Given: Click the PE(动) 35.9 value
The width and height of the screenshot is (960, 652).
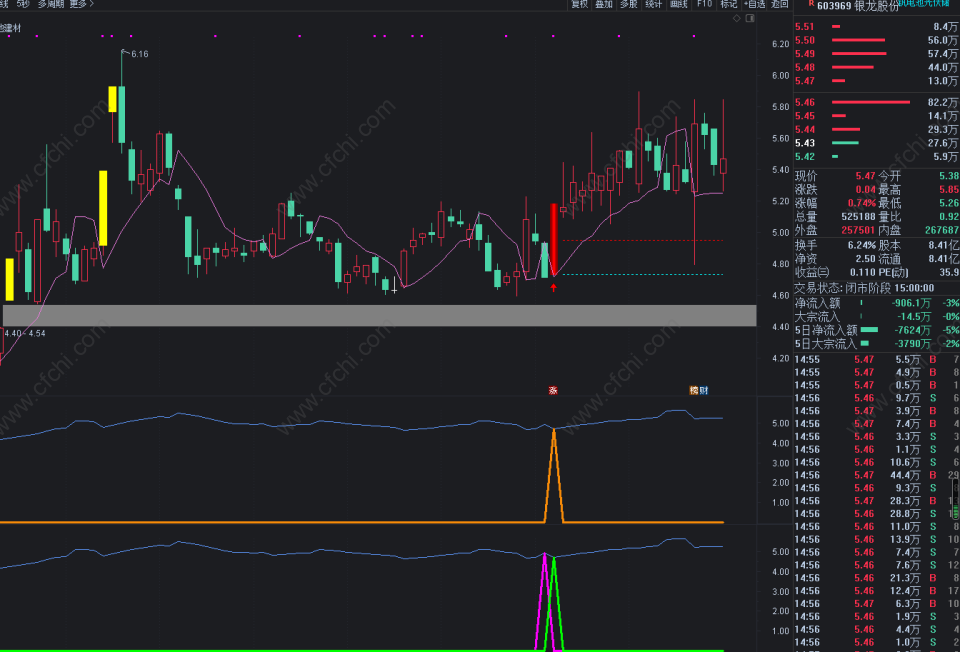Looking at the screenshot, I should [949, 272].
